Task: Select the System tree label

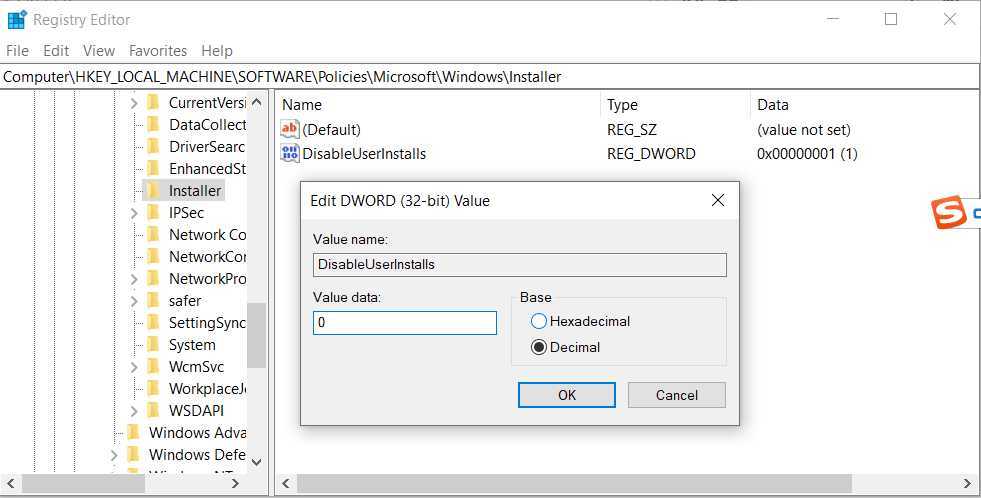Action: click(192, 345)
